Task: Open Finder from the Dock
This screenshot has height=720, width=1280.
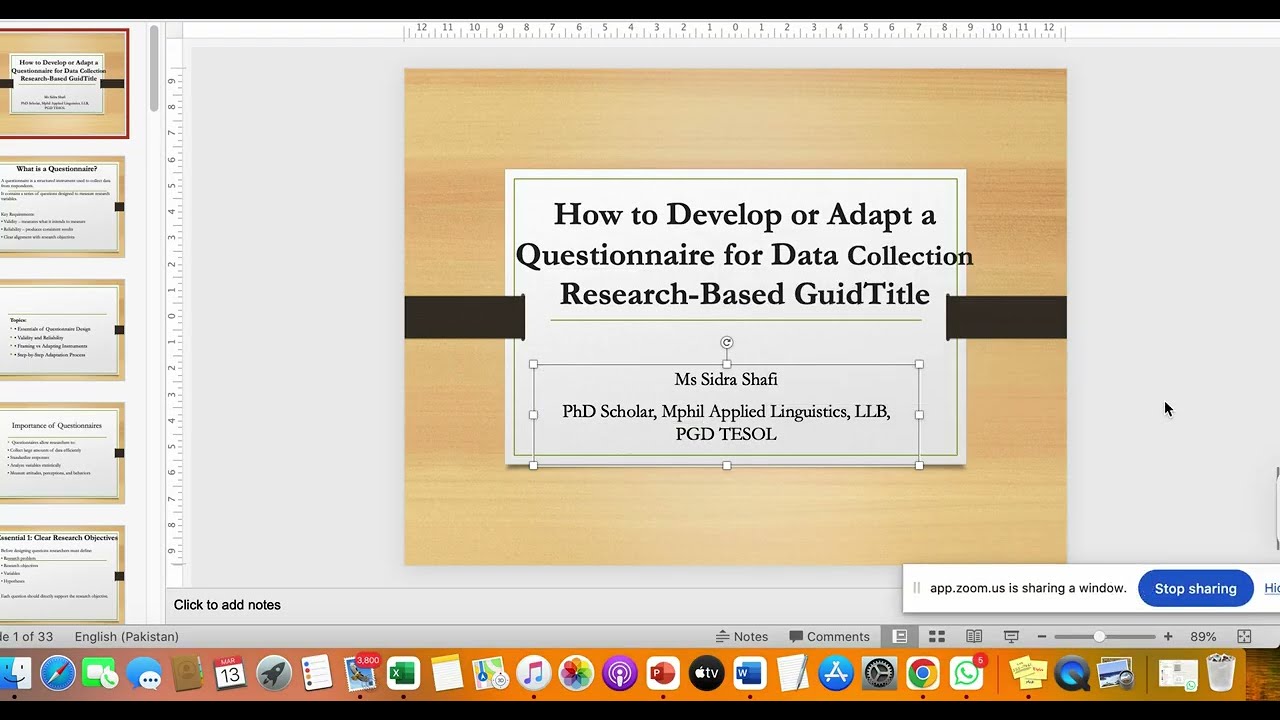Action: pyautogui.click(x=14, y=673)
